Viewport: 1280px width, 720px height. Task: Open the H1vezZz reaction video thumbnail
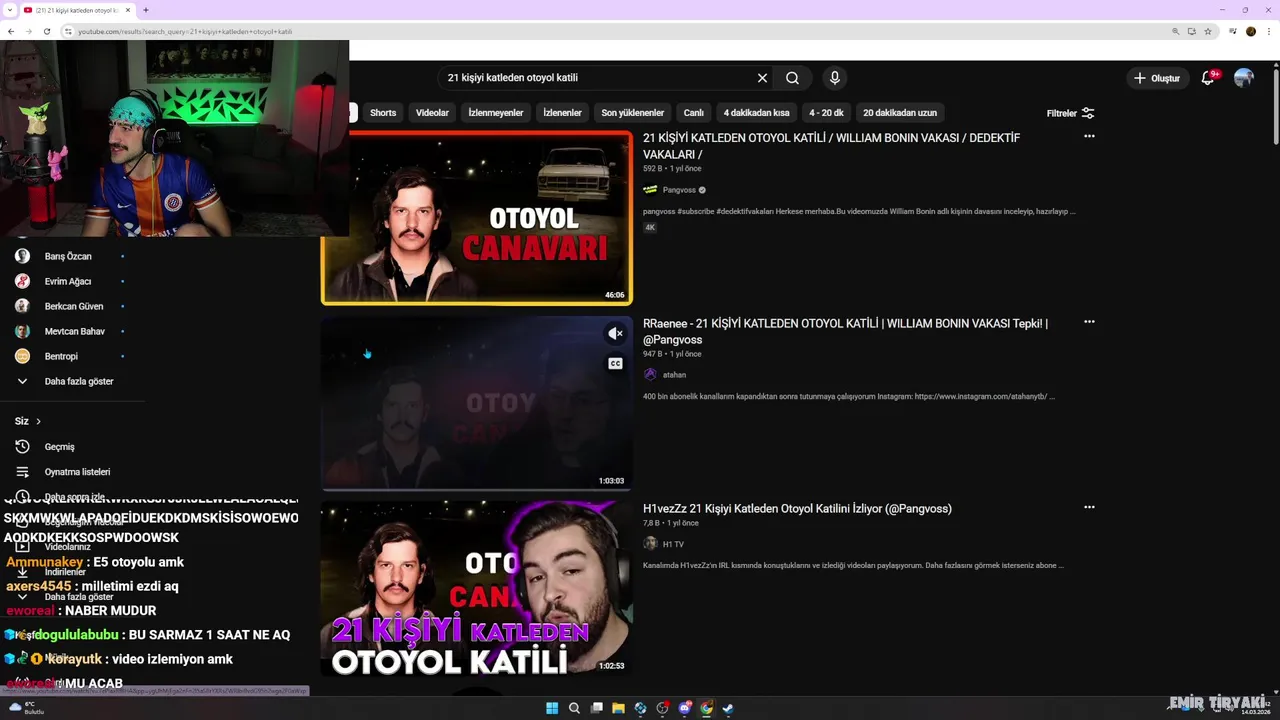point(477,588)
